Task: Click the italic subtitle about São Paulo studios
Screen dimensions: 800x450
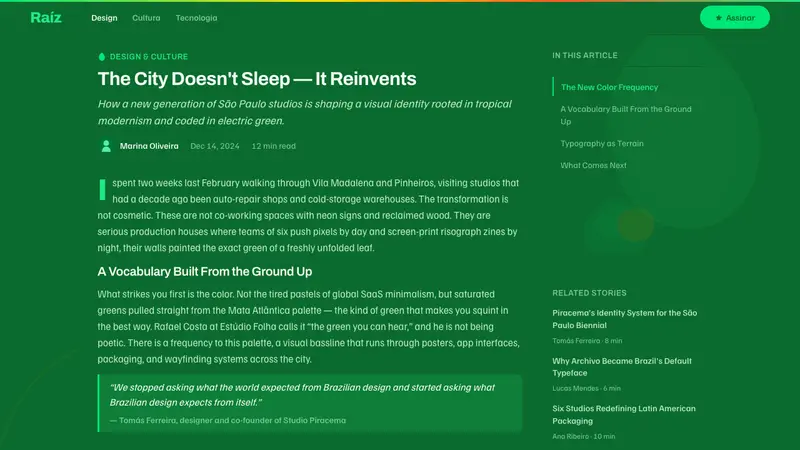Action: [x=305, y=112]
